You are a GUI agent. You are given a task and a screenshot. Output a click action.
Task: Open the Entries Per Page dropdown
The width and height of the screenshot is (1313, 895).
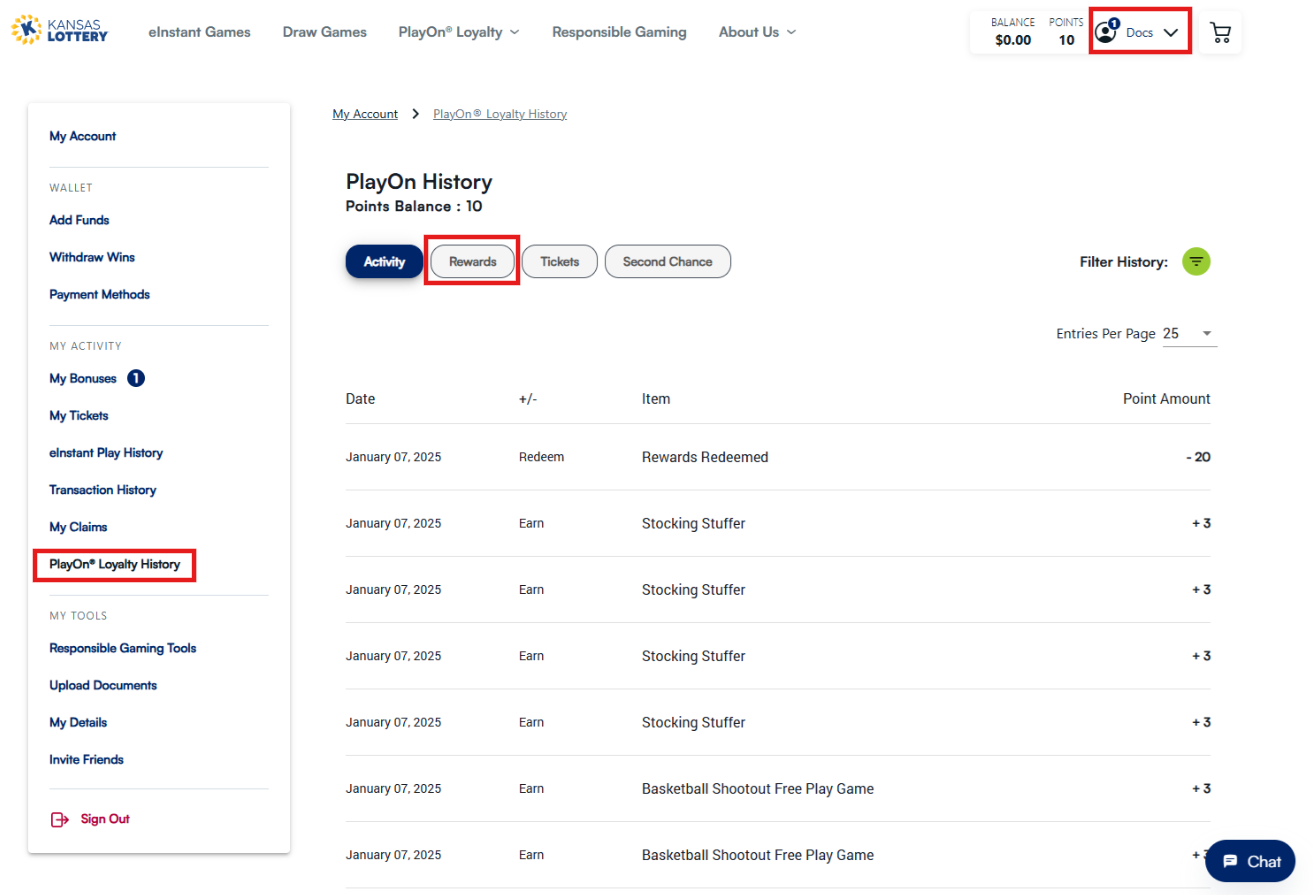click(x=1189, y=334)
